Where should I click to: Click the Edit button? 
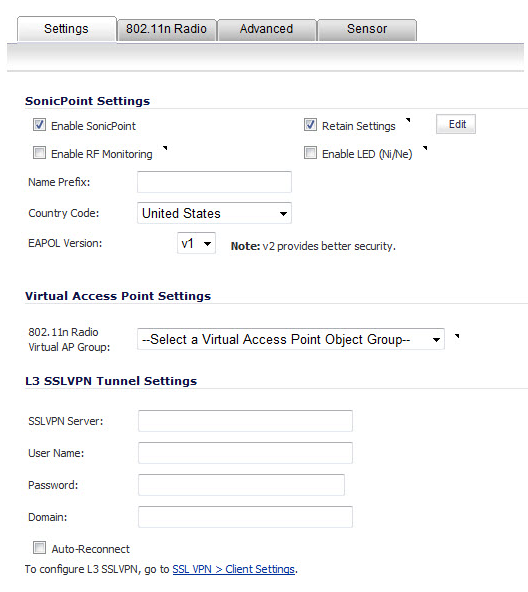(456, 124)
